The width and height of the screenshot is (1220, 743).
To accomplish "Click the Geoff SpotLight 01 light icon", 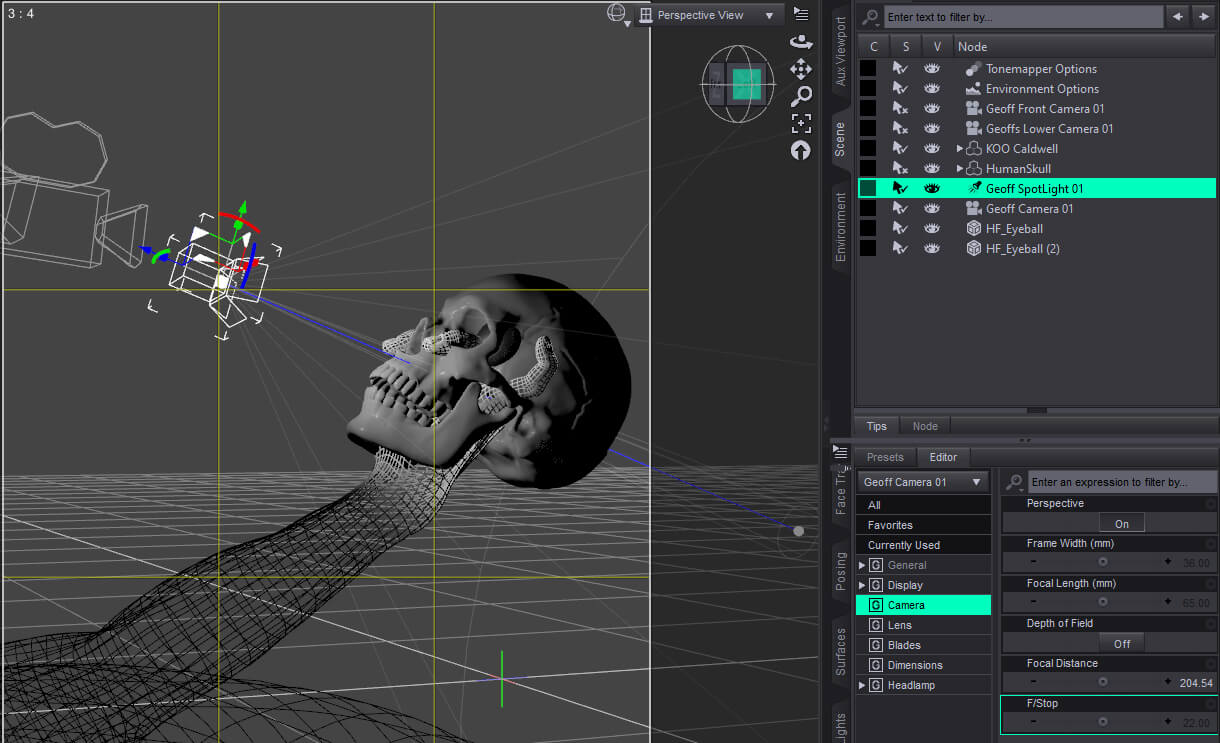I will coord(973,188).
